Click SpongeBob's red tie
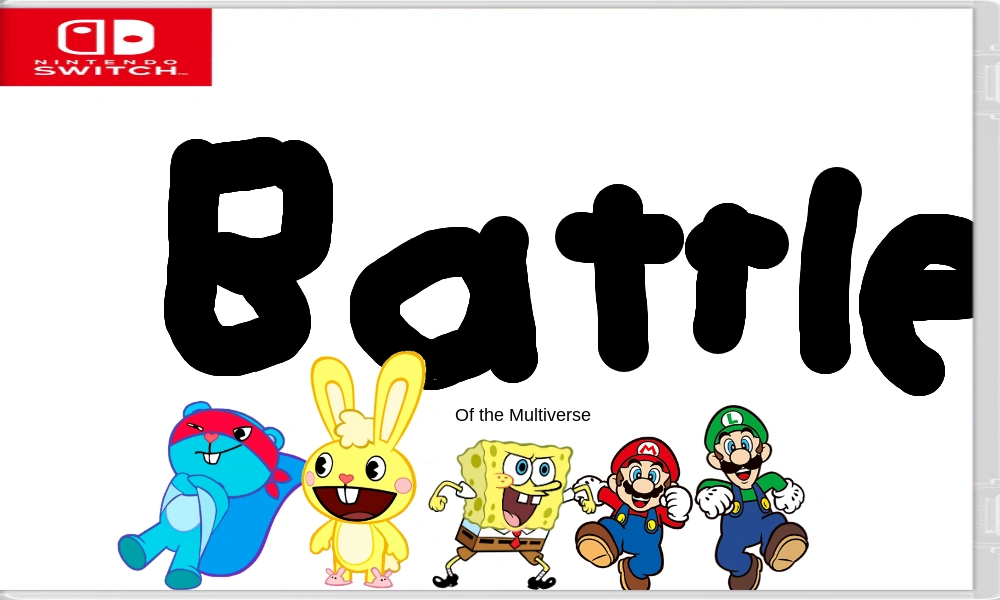This screenshot has height=600, width=1000. click(515, 540)
